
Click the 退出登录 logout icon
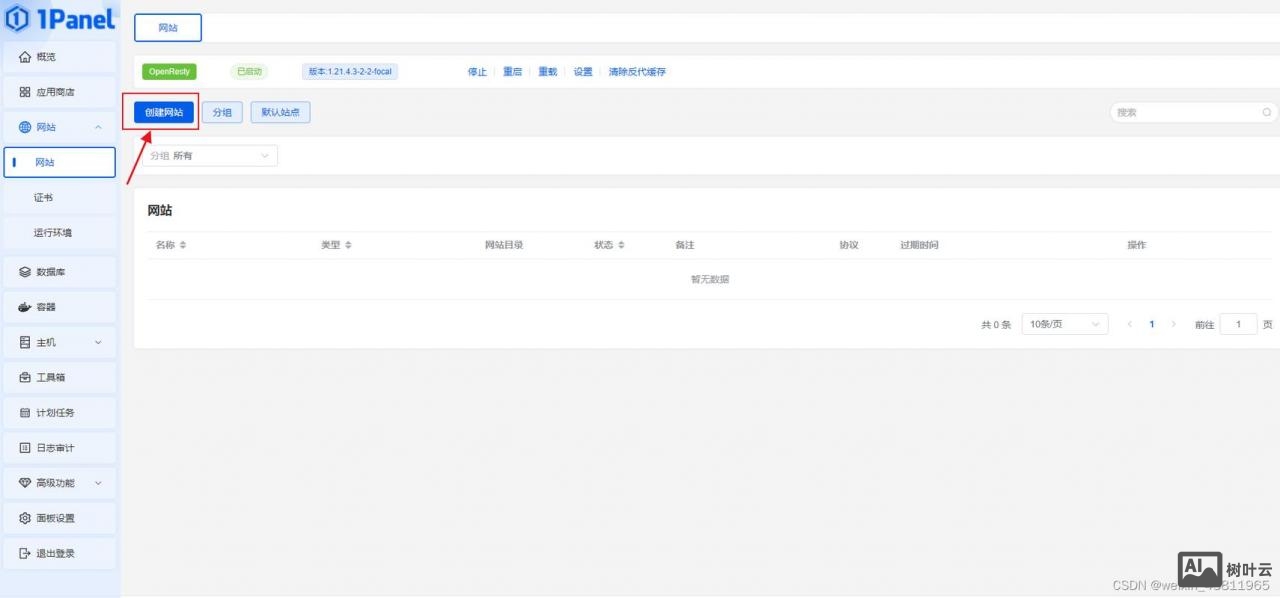tap(25, 553)
